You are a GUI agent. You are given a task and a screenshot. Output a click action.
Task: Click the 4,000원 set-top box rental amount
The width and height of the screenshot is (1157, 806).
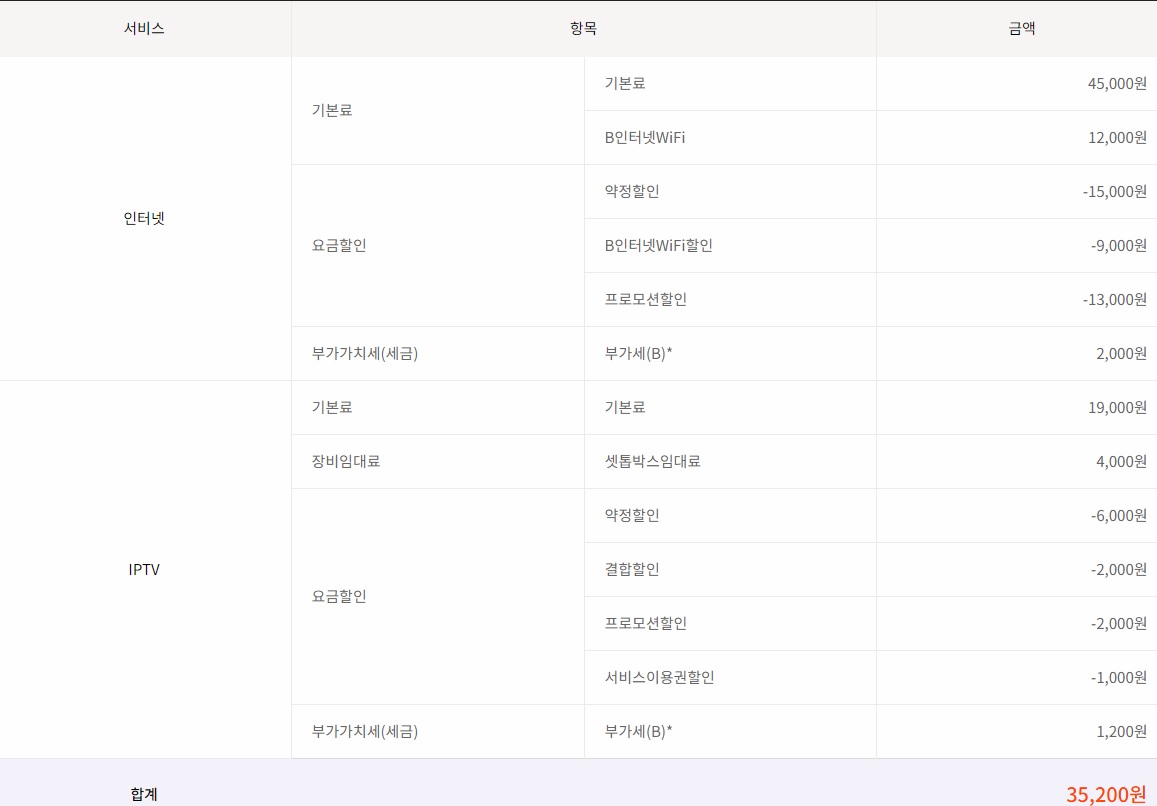(x=1121, y=461)
